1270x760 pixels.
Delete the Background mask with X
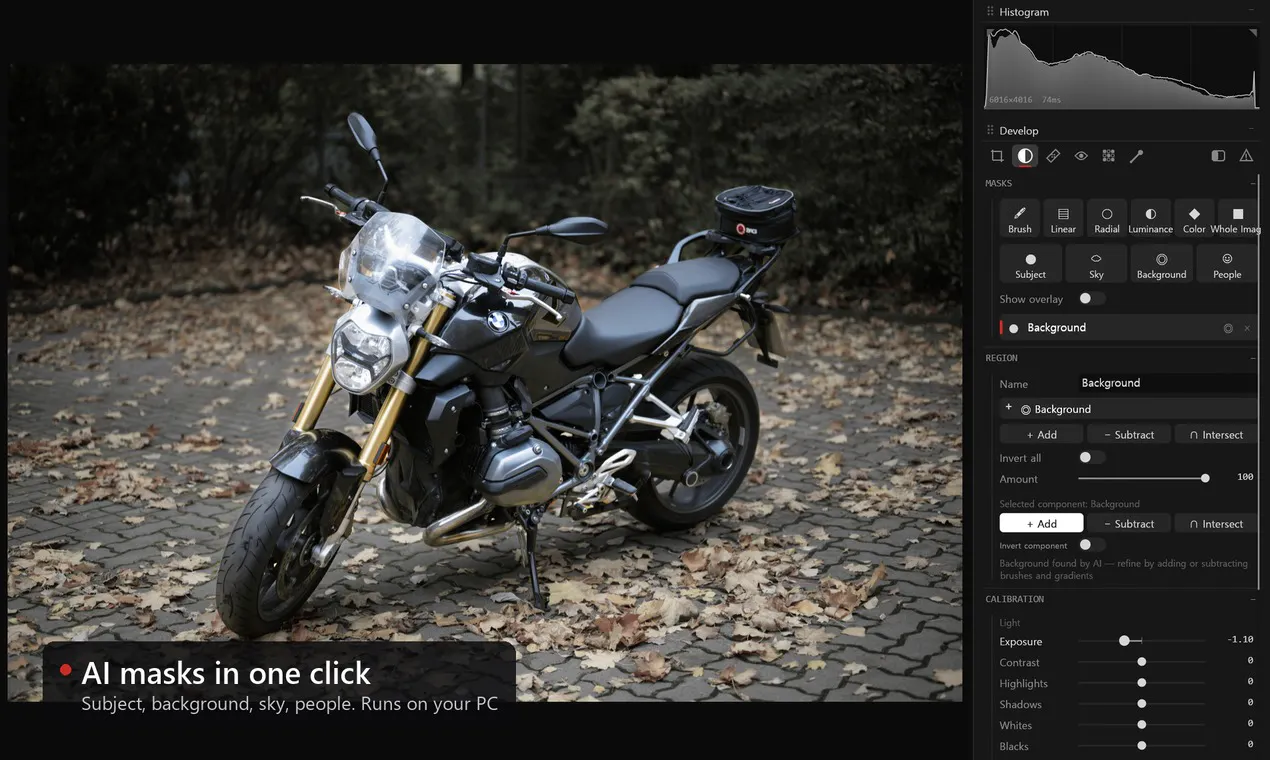pos(1247,328)
